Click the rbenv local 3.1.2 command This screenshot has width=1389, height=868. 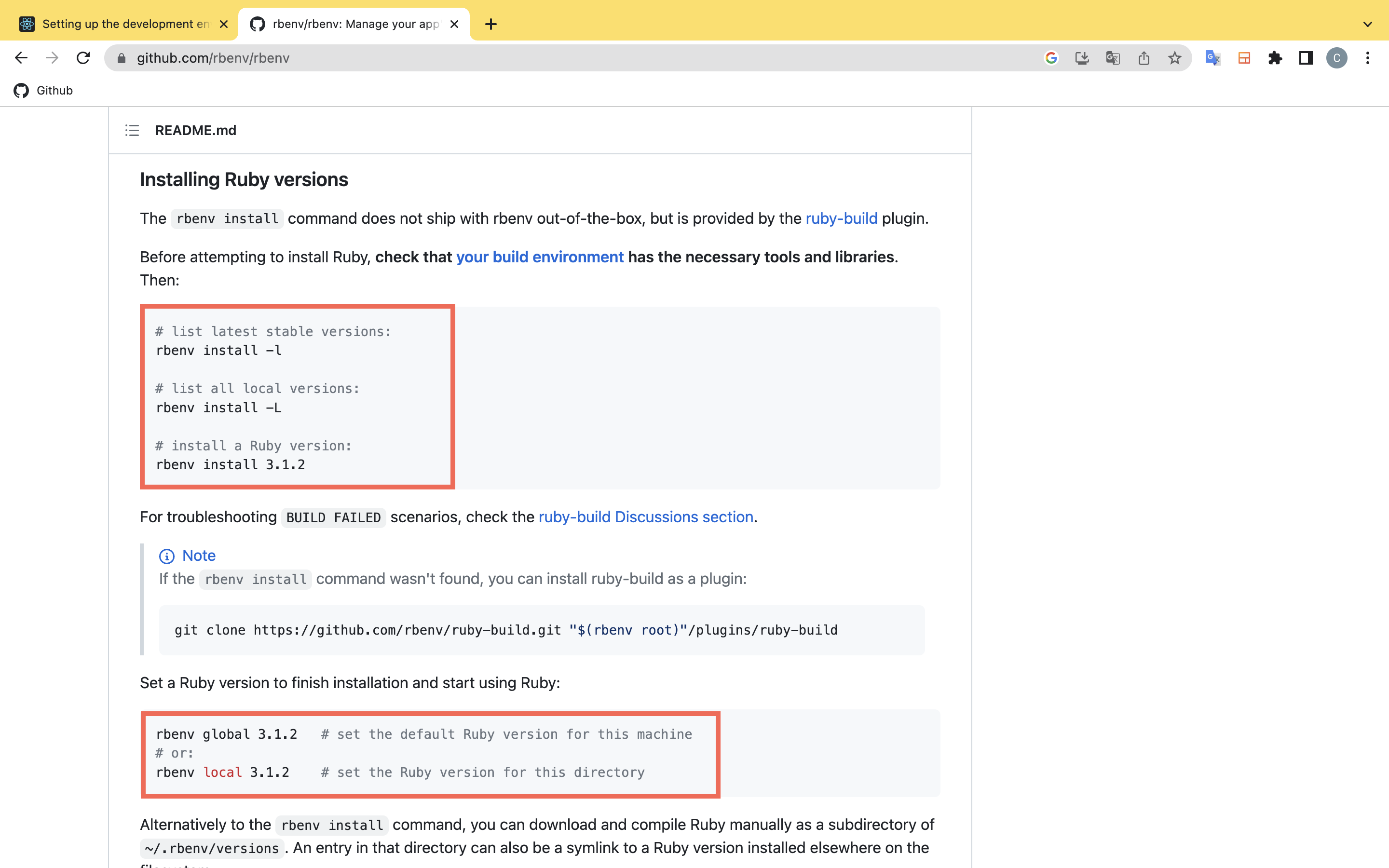click(223, 772)
